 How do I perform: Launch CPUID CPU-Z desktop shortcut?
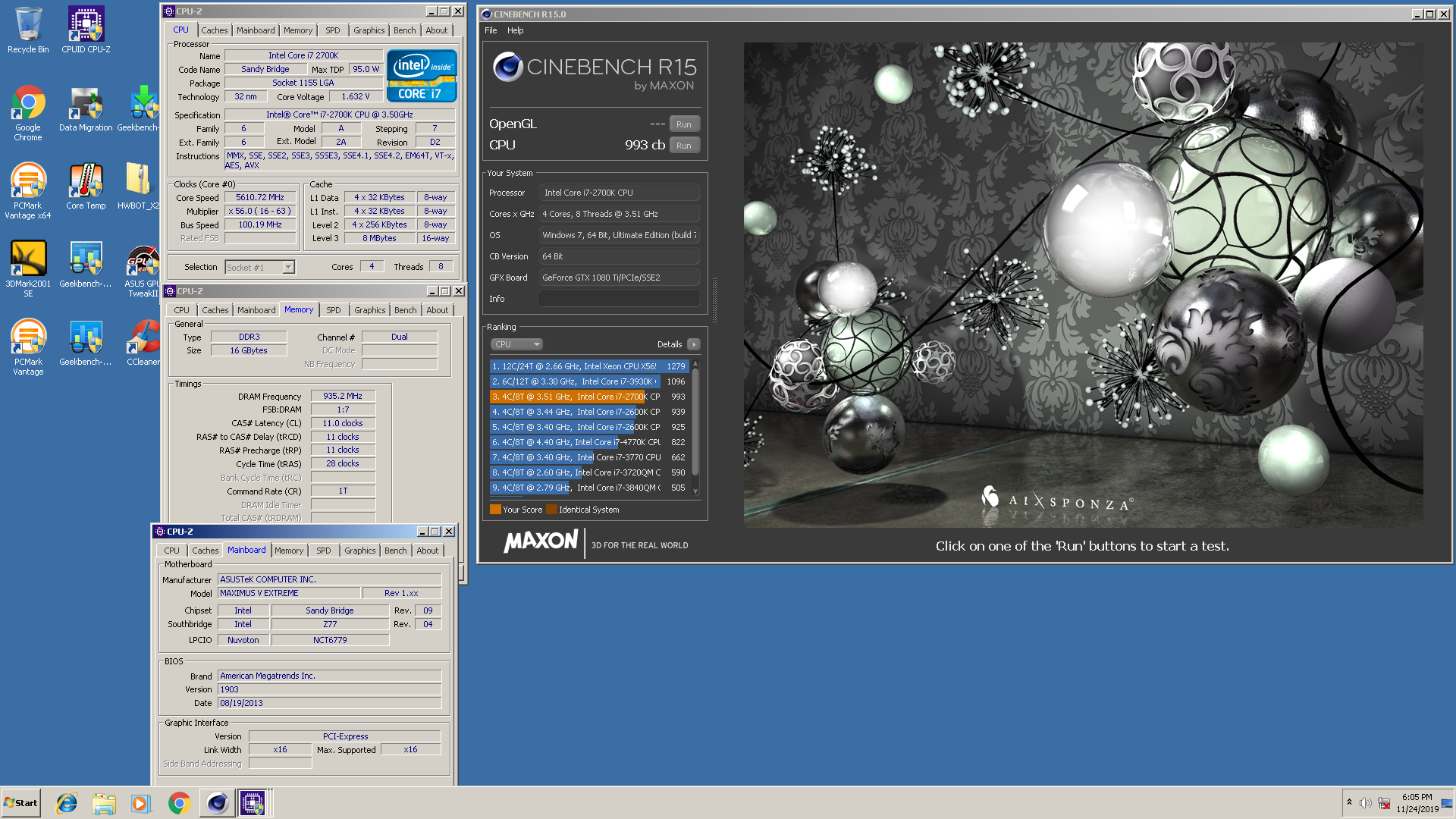coord(86,30)
